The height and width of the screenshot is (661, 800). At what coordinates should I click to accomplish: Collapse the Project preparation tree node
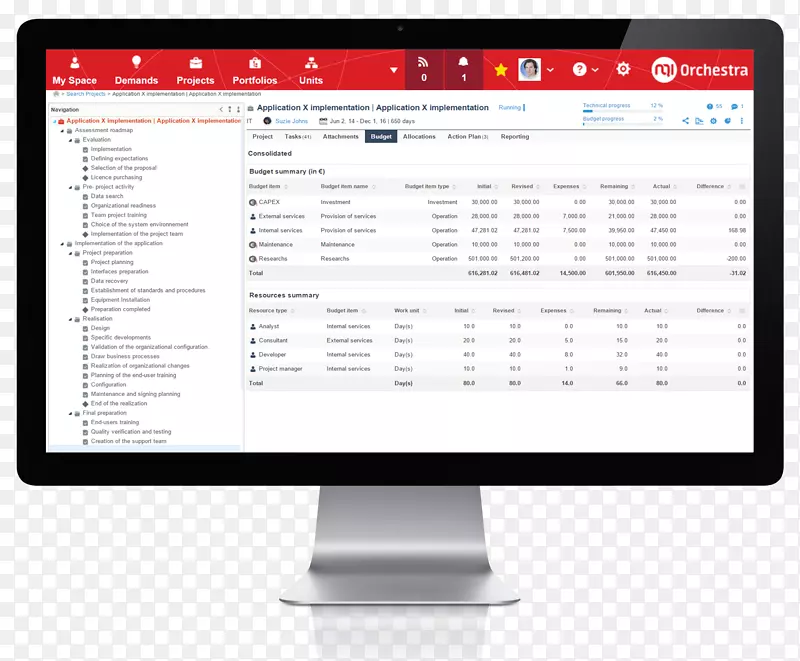69,253
